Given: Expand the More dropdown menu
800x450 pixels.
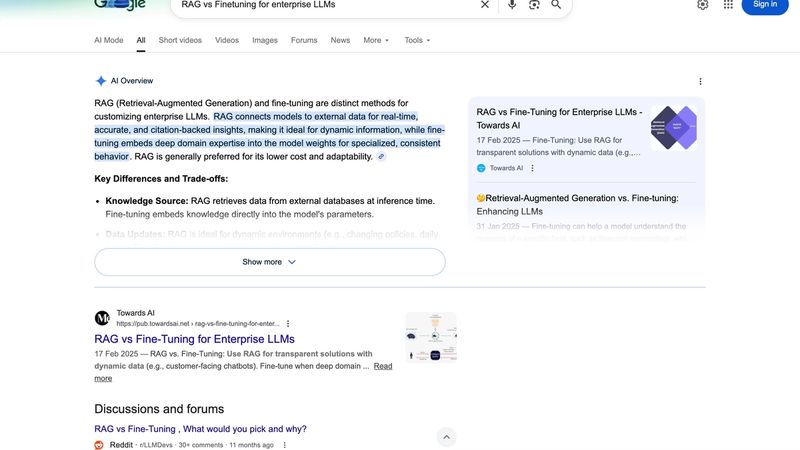Looking at the screenshot, I should pos(376,40).
